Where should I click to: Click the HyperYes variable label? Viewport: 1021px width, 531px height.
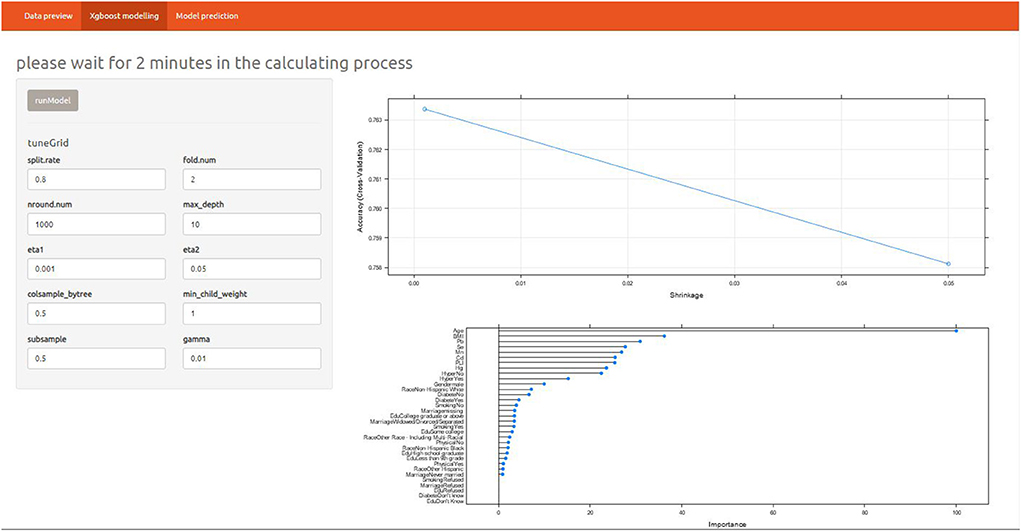pyautogui.click(x=452, y=379)
